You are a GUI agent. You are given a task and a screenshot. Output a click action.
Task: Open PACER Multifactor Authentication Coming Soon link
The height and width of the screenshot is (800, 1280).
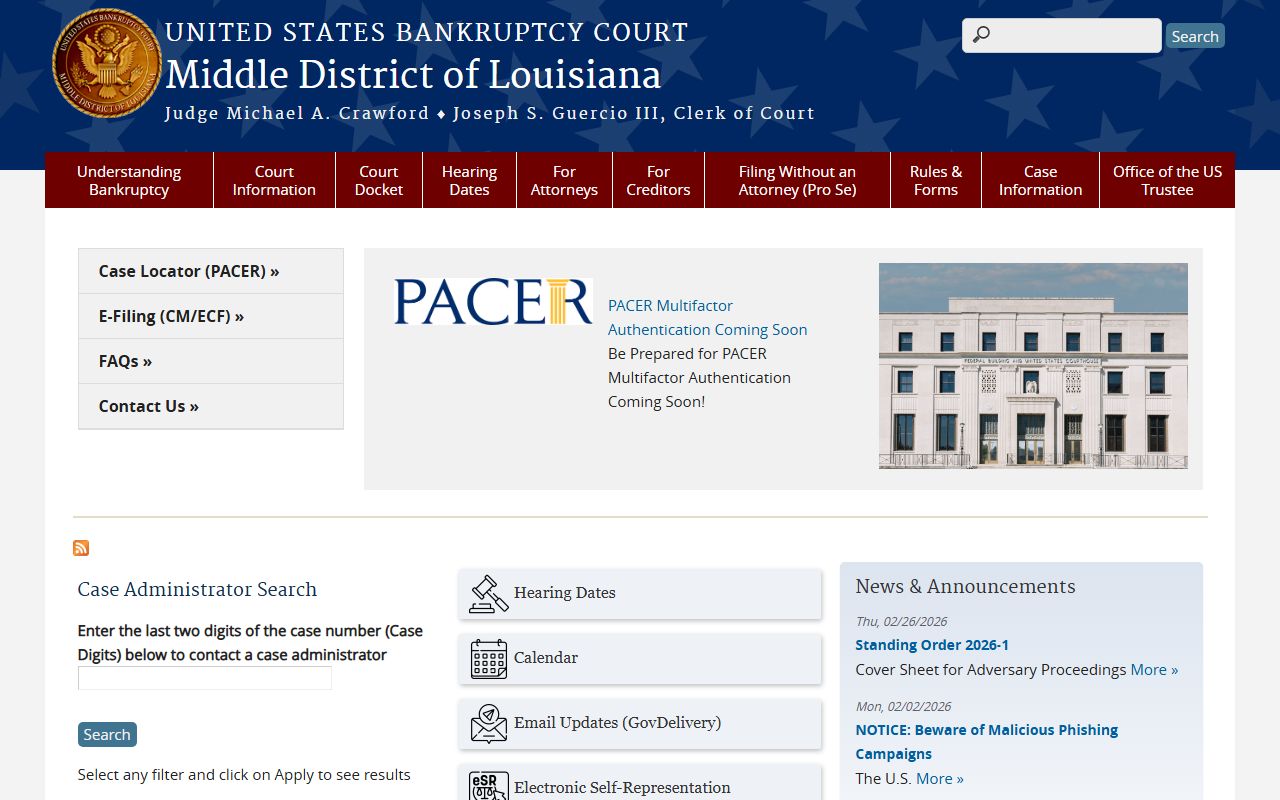[x=707, y=317]
